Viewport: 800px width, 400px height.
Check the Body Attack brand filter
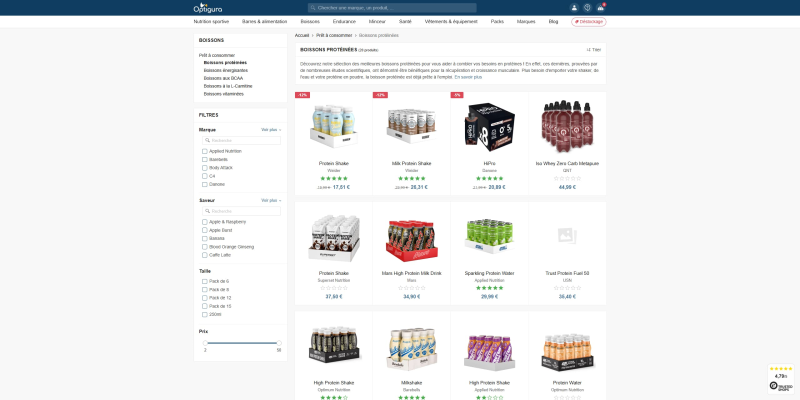(205, 168)
